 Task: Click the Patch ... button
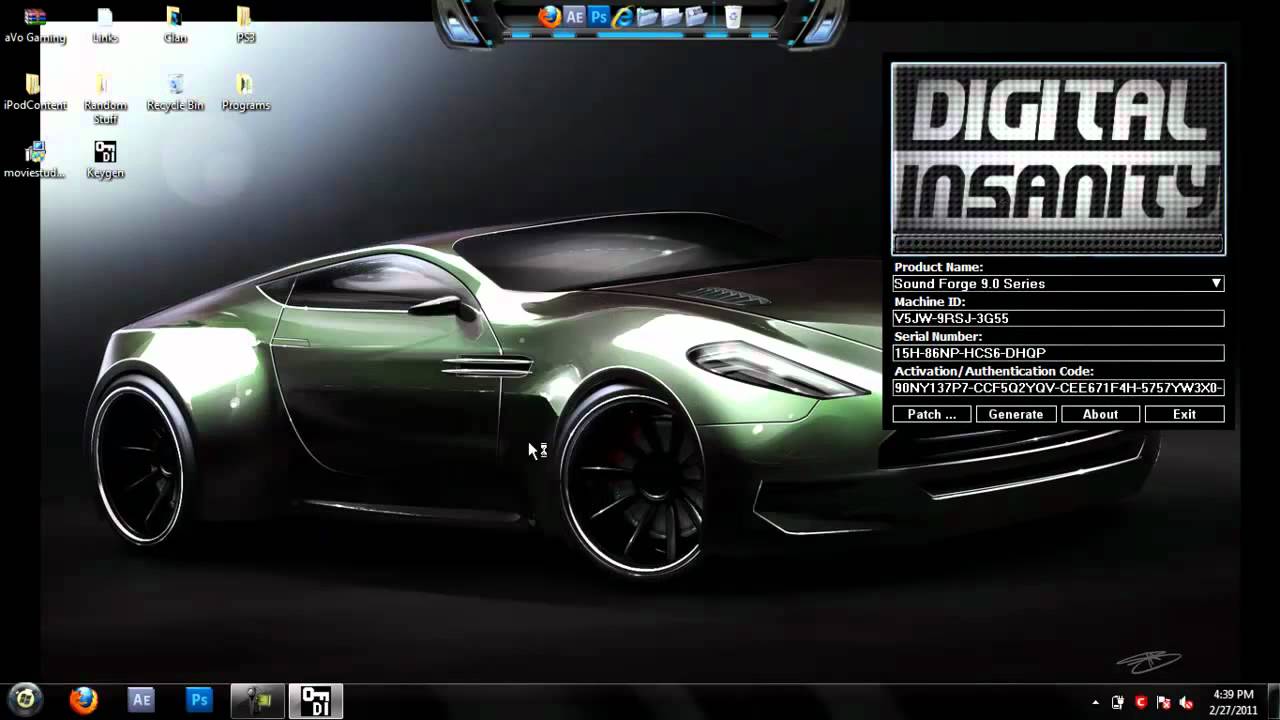coord(932,414)
